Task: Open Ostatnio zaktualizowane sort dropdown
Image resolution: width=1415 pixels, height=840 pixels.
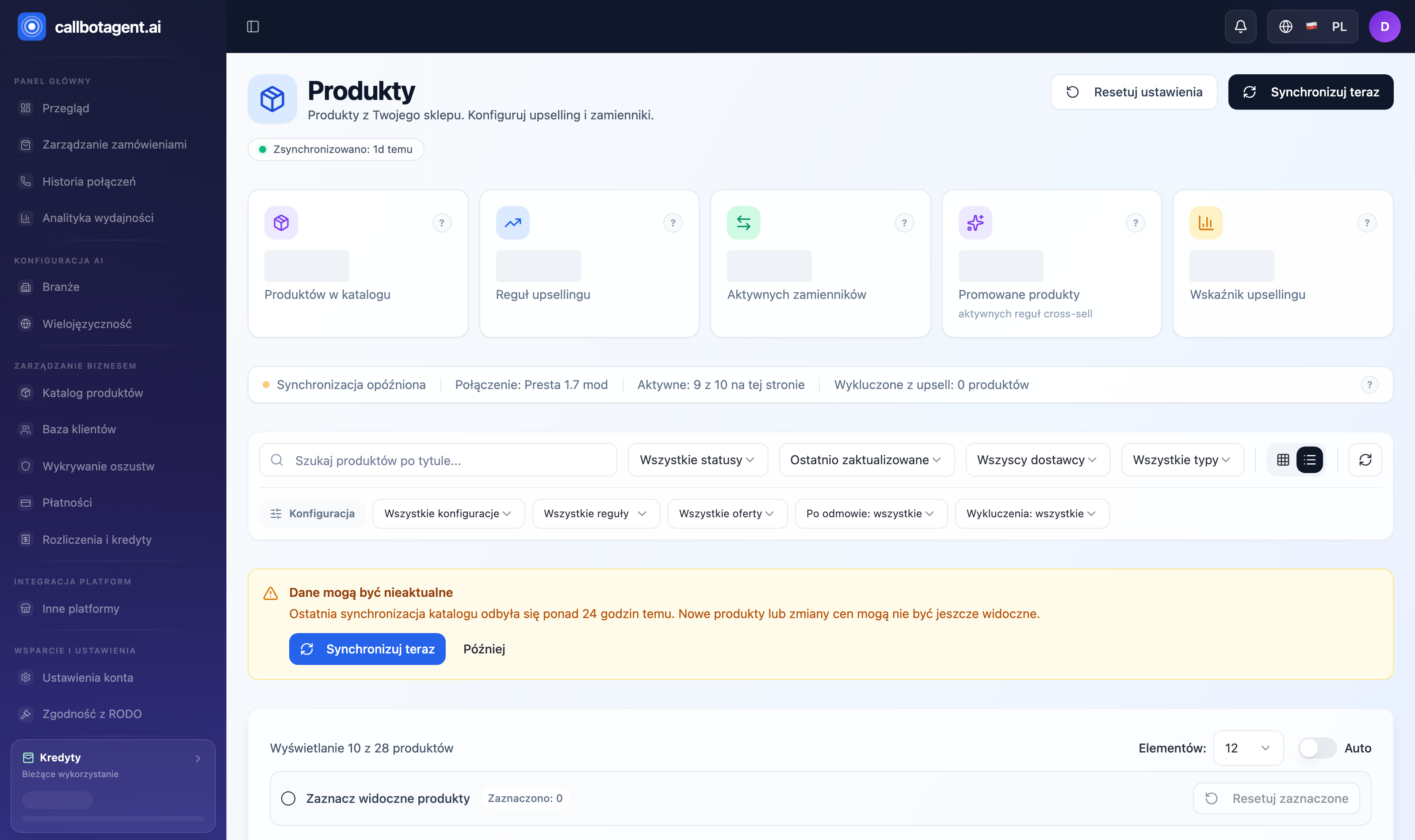Action: pyautogui.click(x=867, y=460)
